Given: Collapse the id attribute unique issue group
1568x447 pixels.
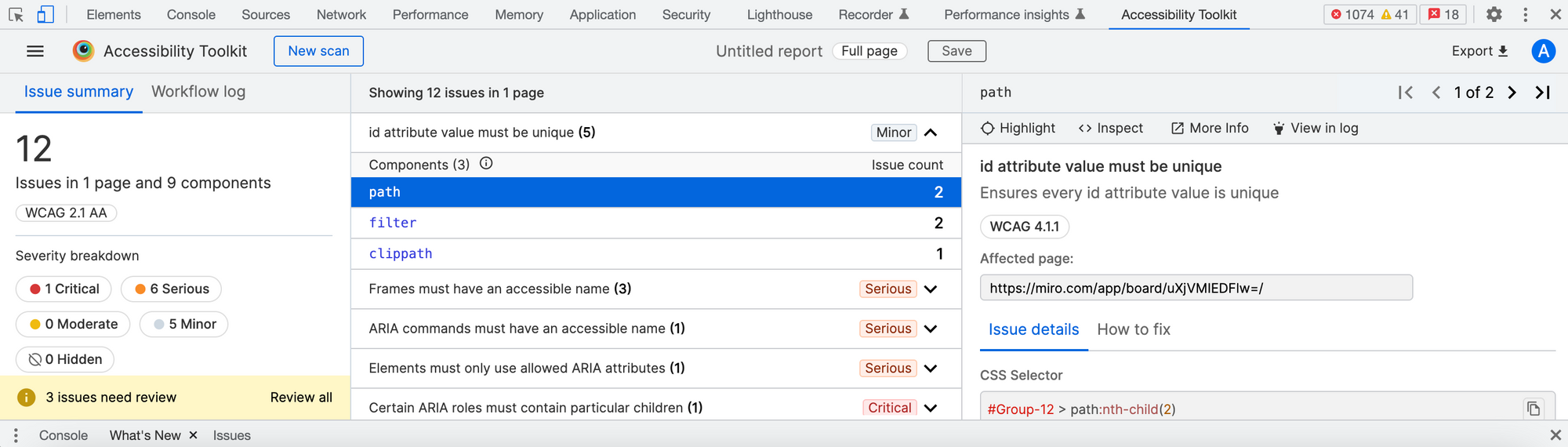Looking at the screenshot, I should [931, 133].
